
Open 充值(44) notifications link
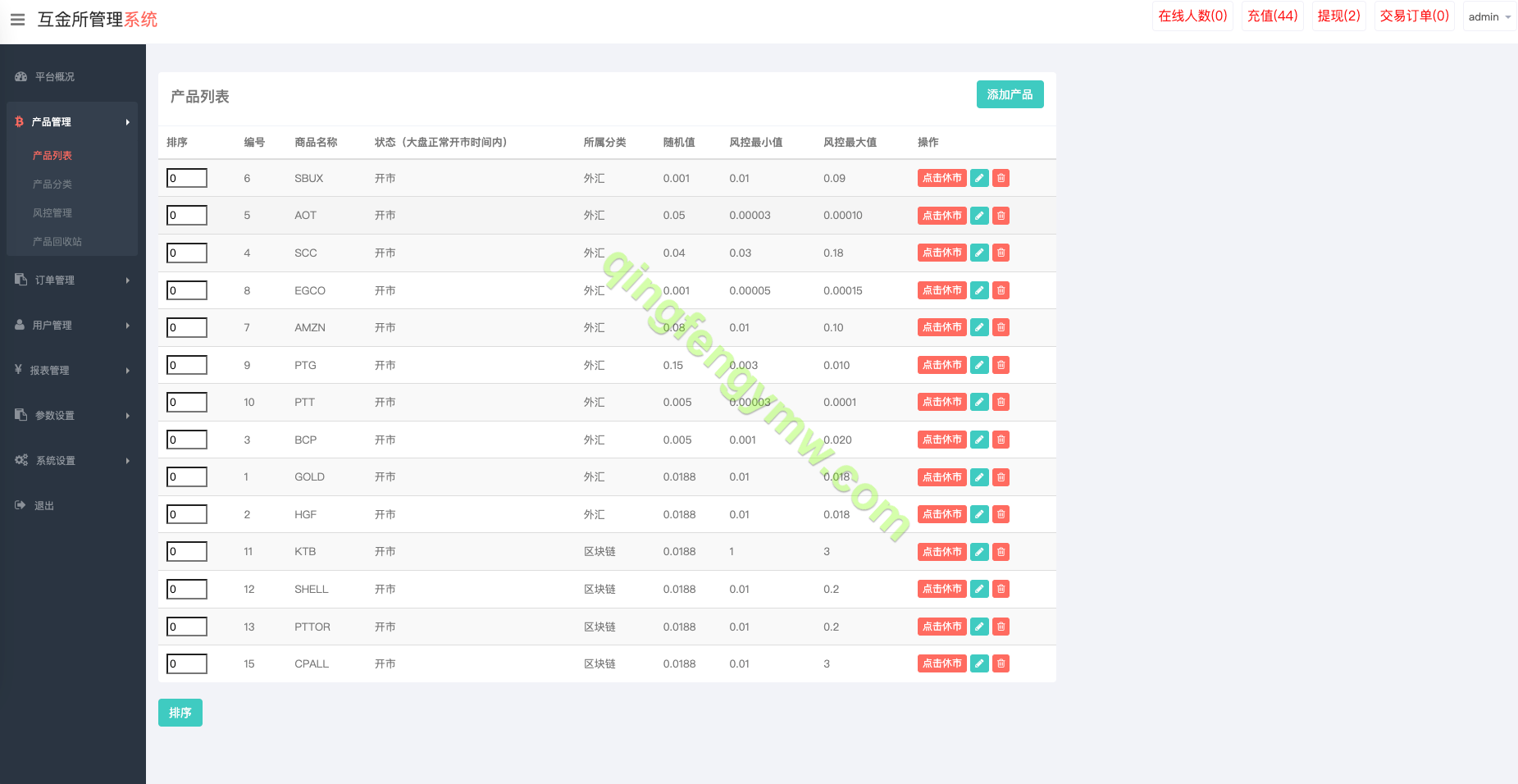click(1273, 16)
